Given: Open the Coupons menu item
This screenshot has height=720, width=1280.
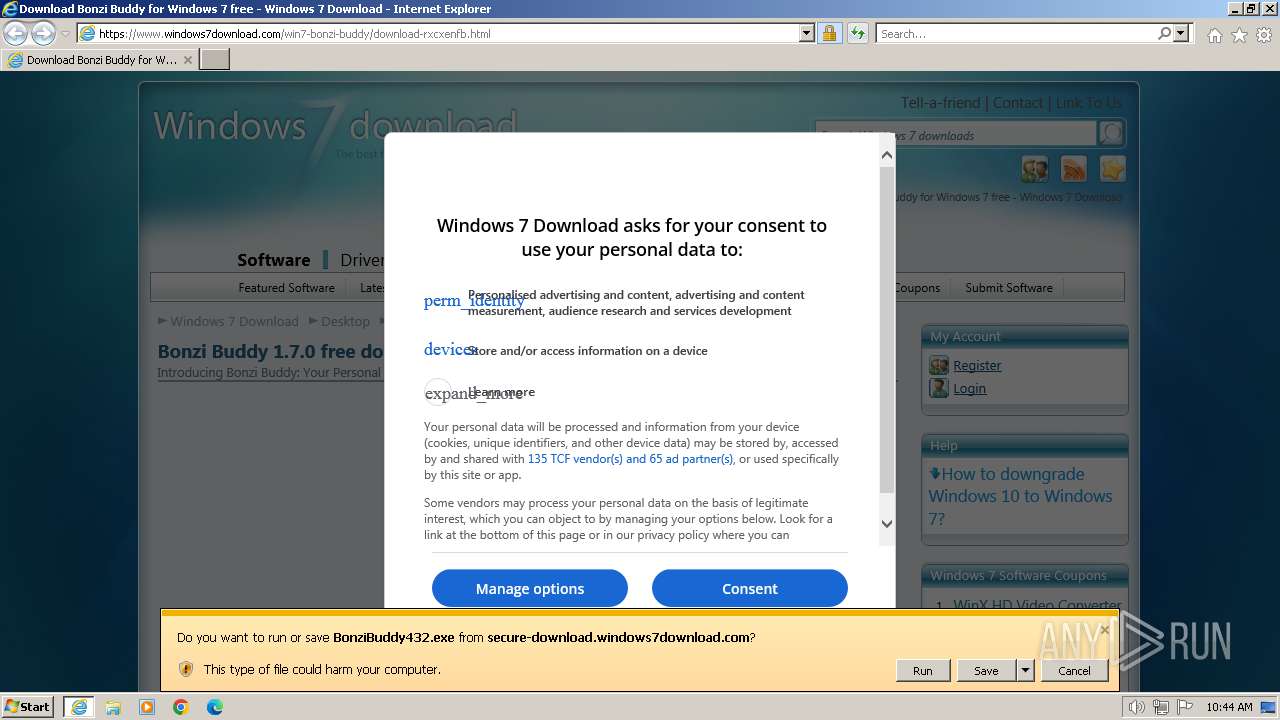Looking at the screenshot, I should click(917, 287).
